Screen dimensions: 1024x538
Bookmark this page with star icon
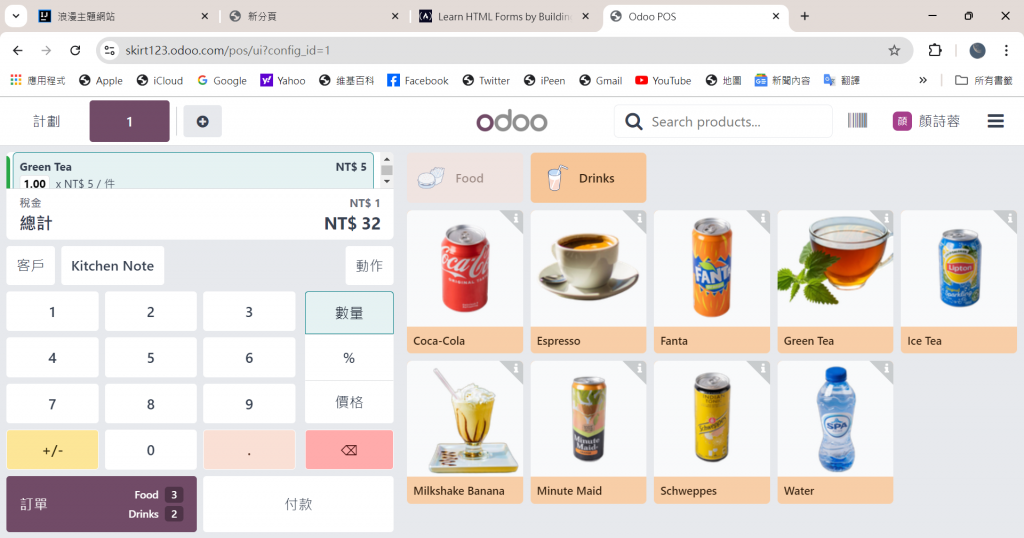coord(894,50)
